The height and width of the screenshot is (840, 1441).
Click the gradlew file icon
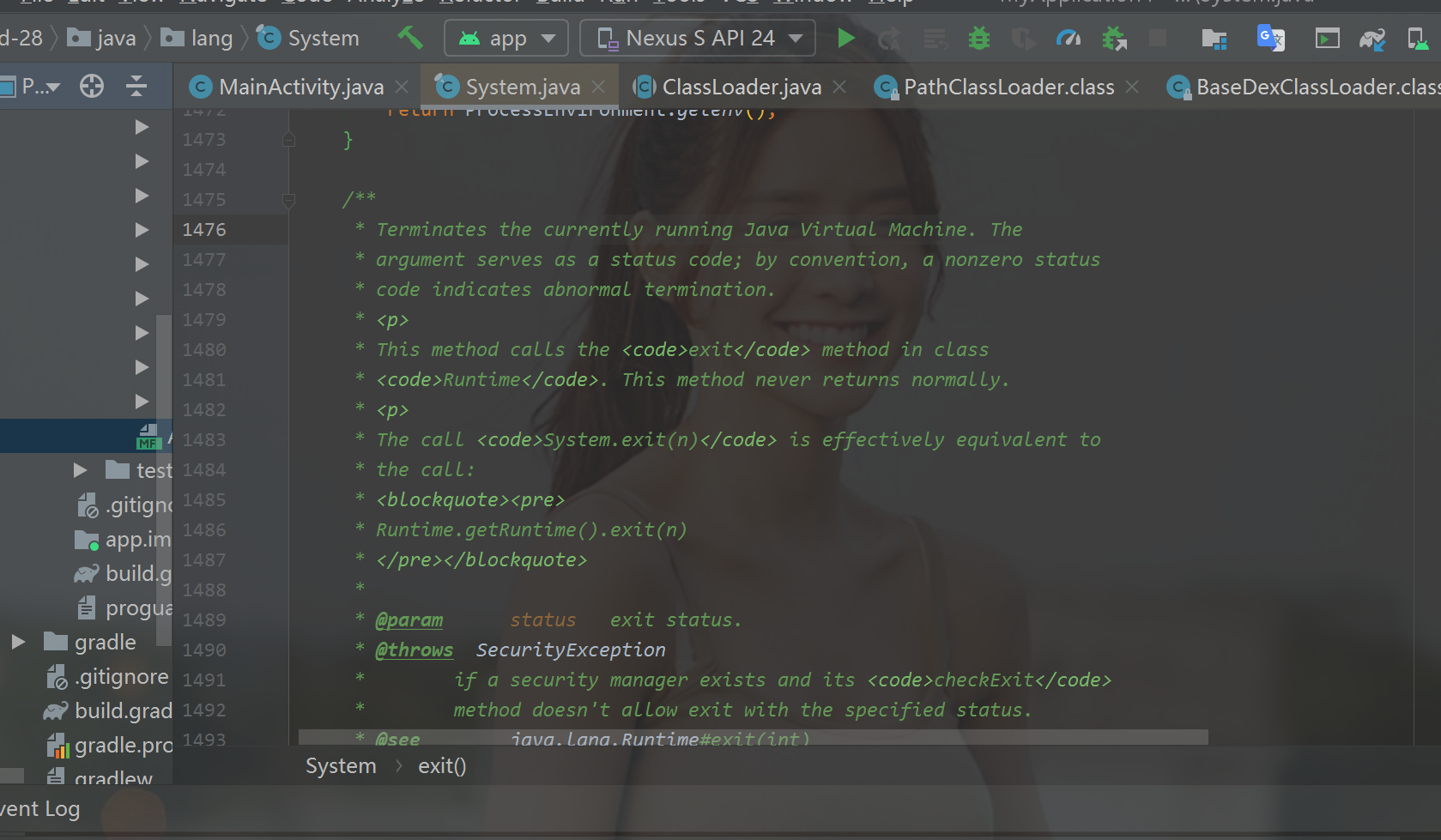coord(56,776)
